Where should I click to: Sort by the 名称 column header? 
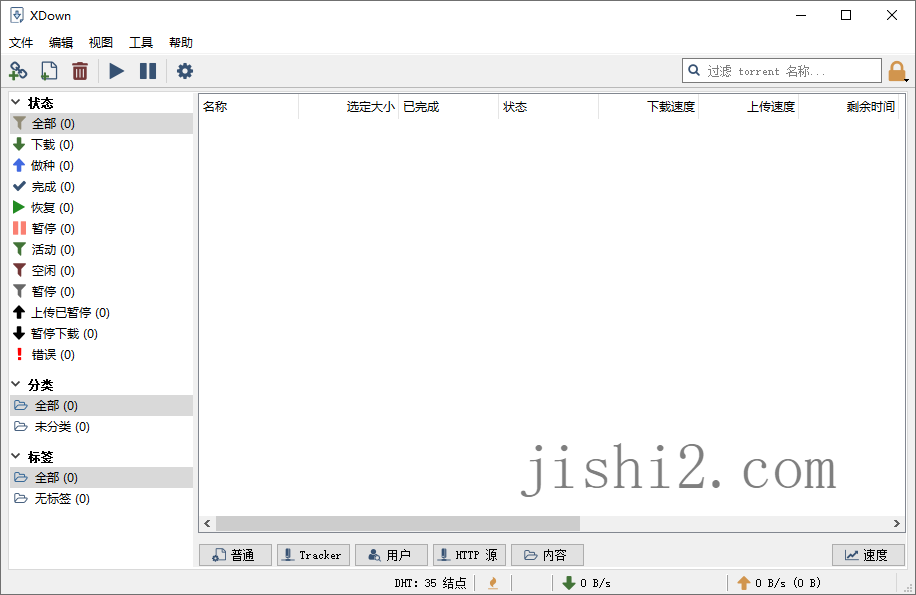click(x=249, y=106)
